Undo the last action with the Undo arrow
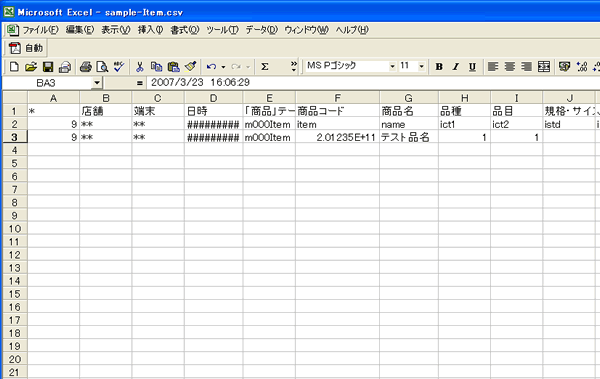The height and width of the screenshot is (379, 600). [x=211, y=67]
